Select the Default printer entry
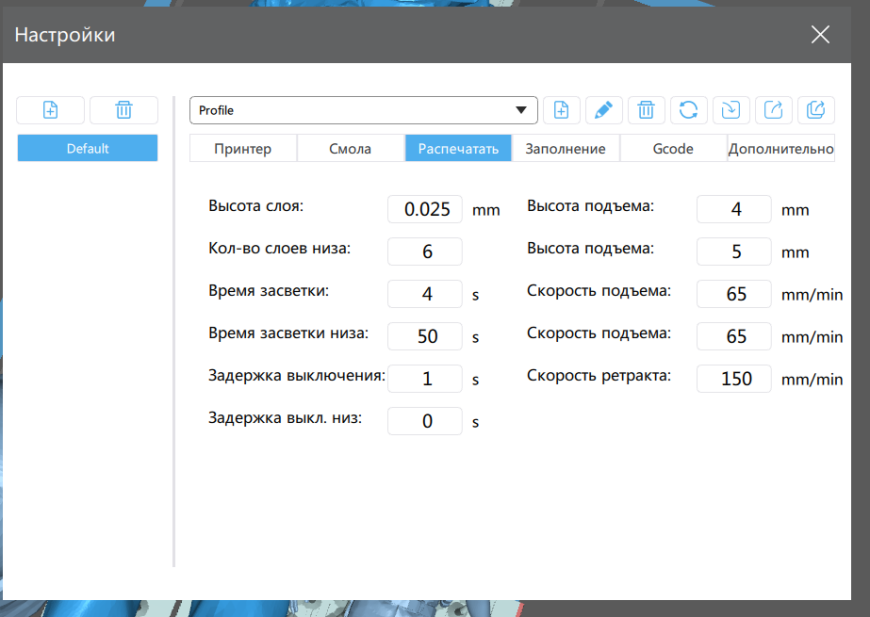The height and width of the screenshot is (617, 870). point(88,148)
